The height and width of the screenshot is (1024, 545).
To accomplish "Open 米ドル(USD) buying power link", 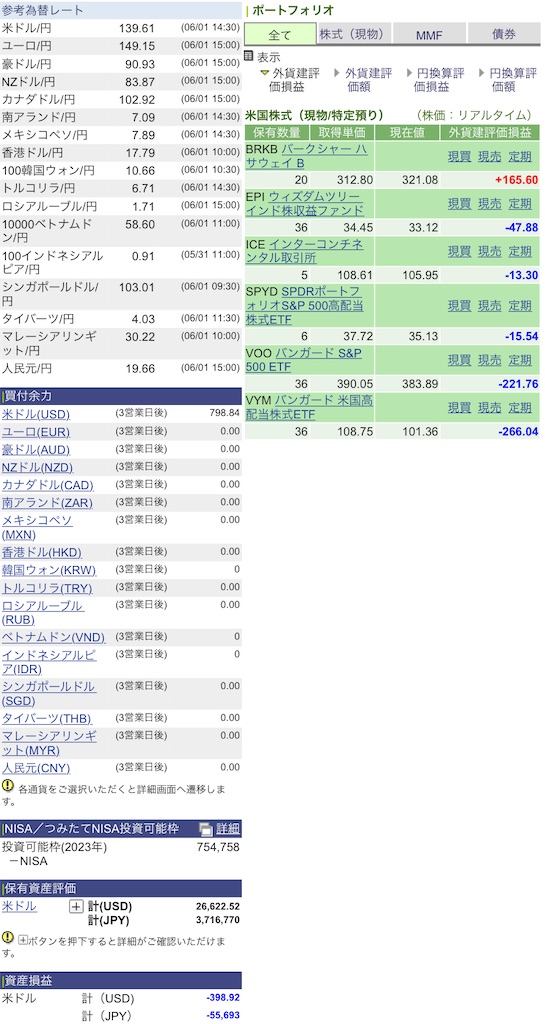I will pyautogui.click(x=36, y=414).
